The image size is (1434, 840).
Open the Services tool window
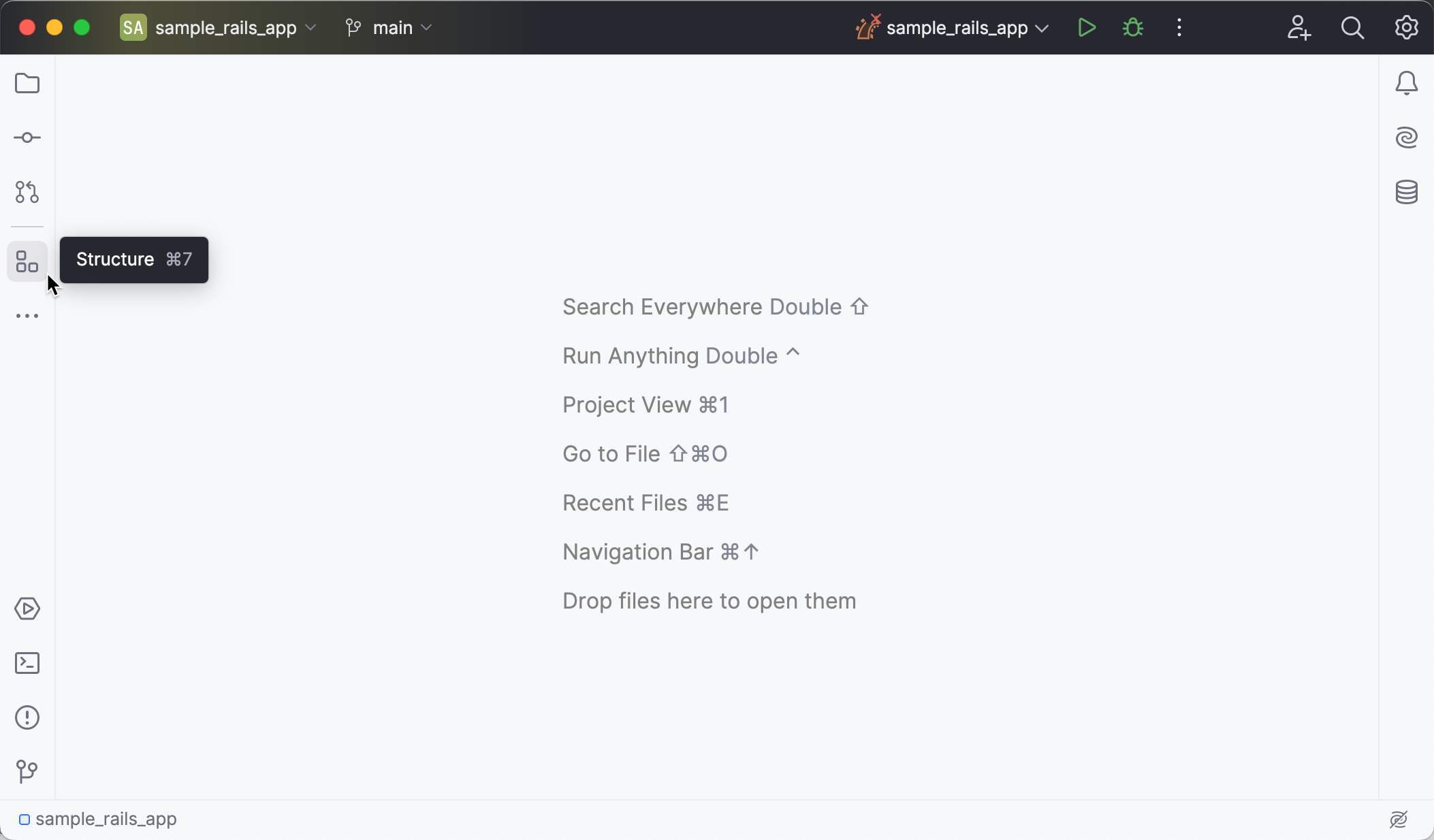27,609
